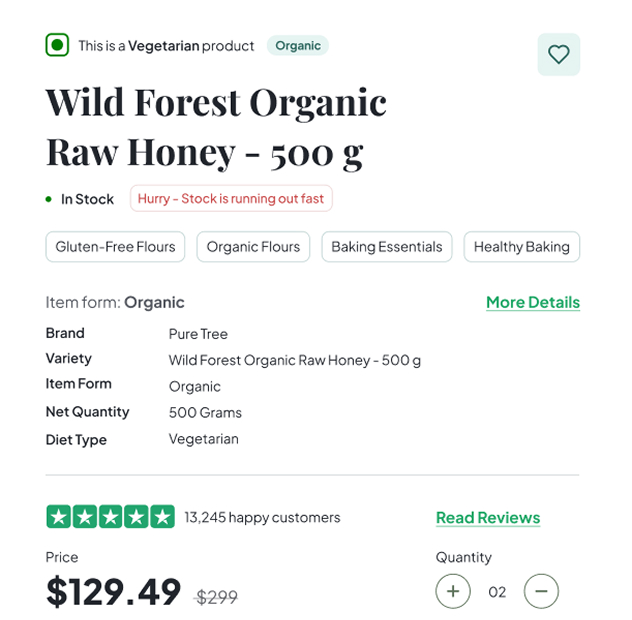Click the $129.49 price
The width and height of the screenshot is (632, 620).
click(x=113, y=591)
